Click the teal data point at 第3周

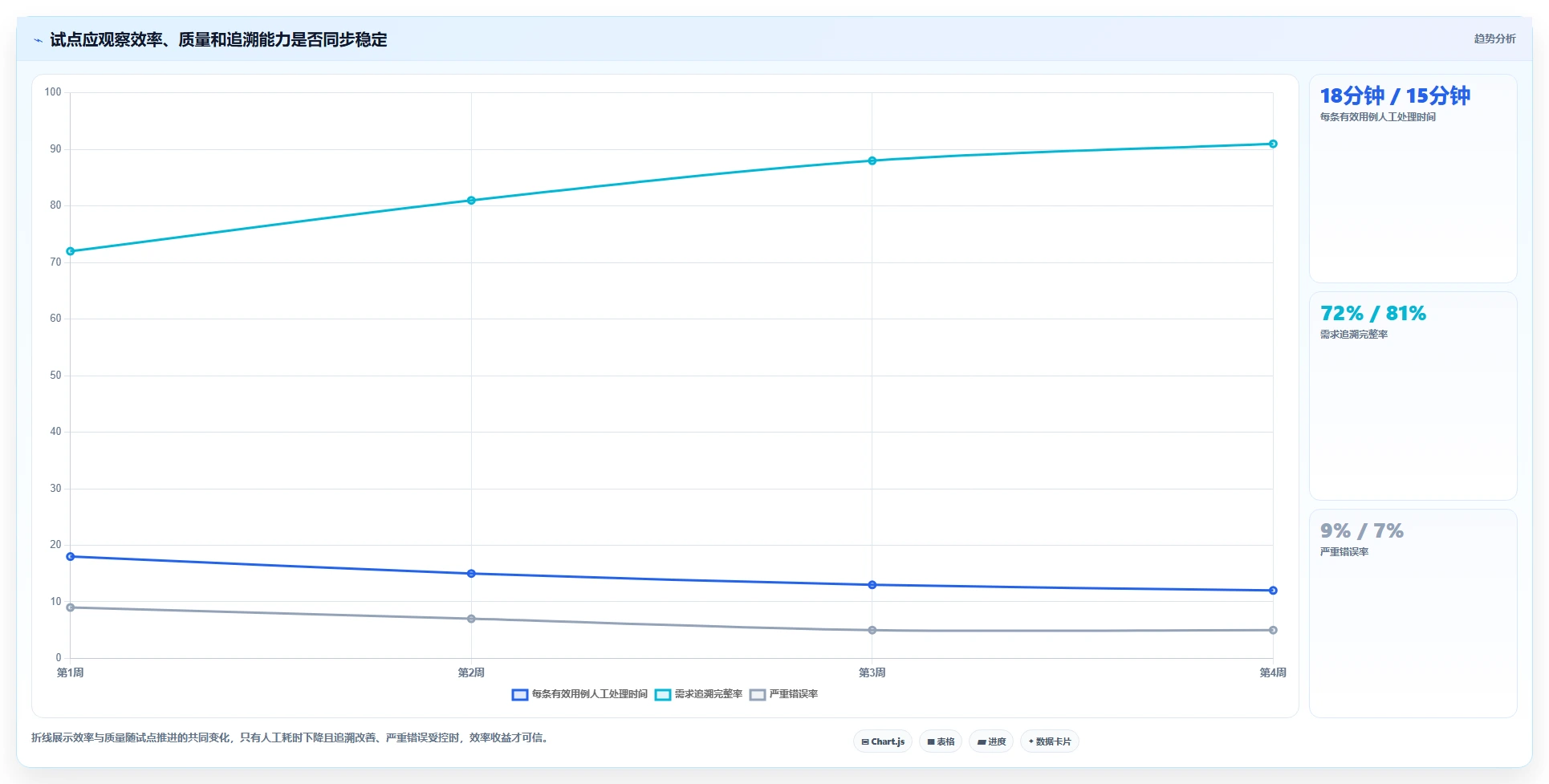point(872,160)
